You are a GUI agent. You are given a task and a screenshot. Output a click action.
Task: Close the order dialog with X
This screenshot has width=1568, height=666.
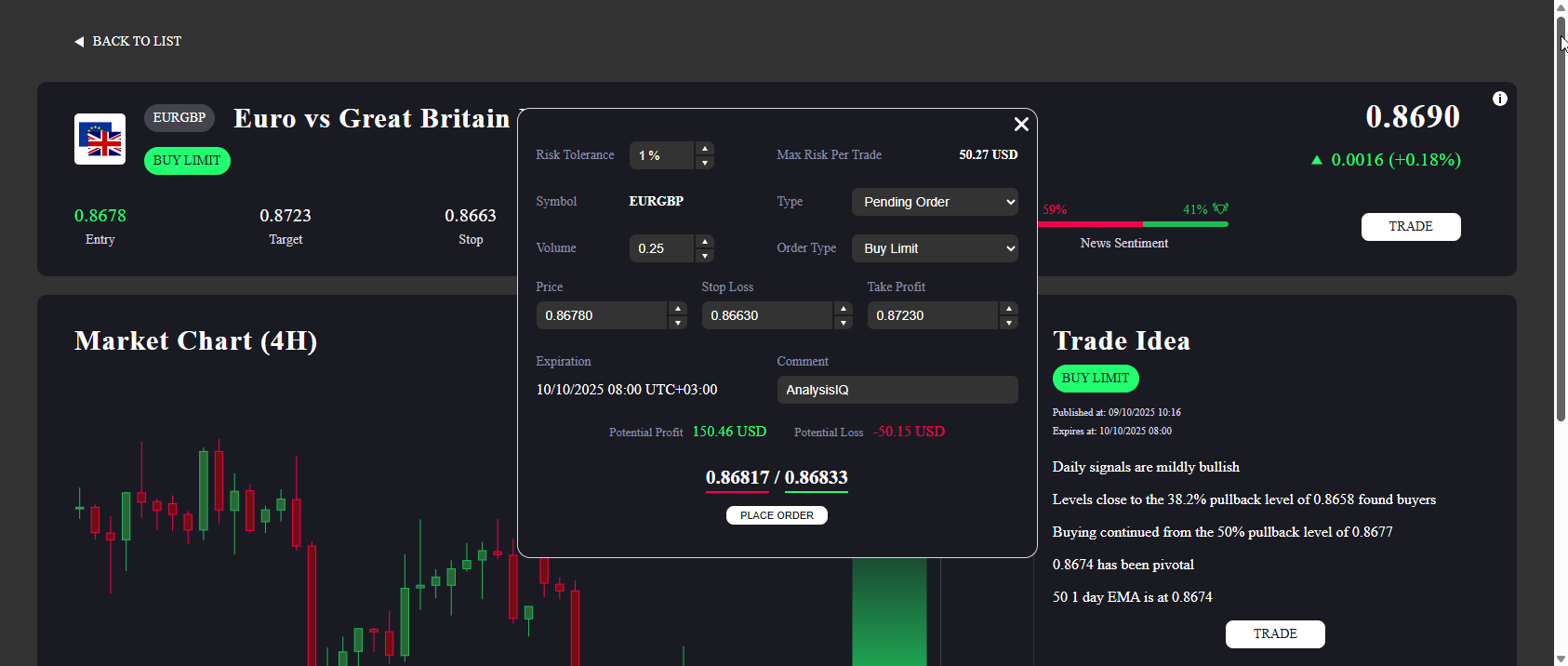[1020, 125]
